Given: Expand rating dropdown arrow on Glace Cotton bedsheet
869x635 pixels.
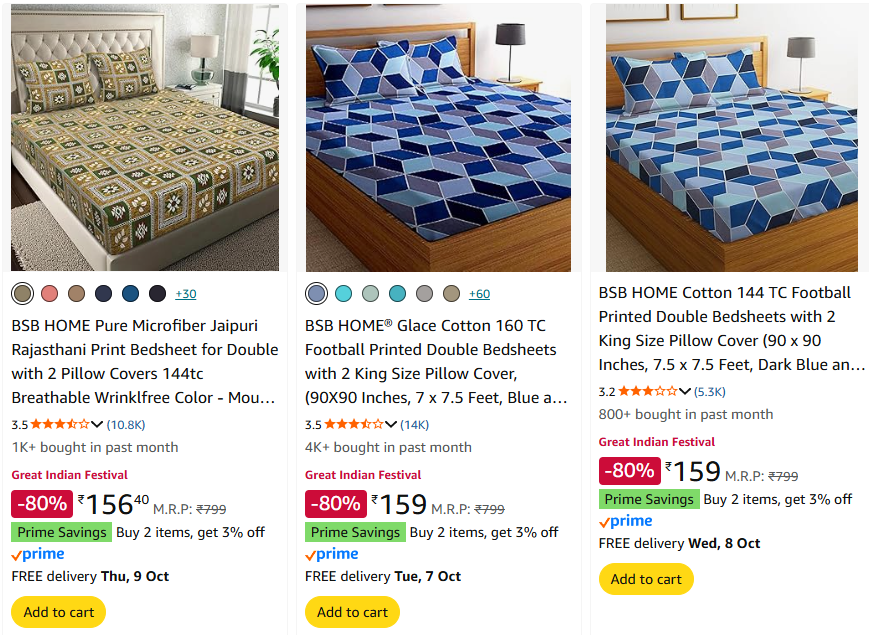Looking at the screenshot, I should point(391,424).
